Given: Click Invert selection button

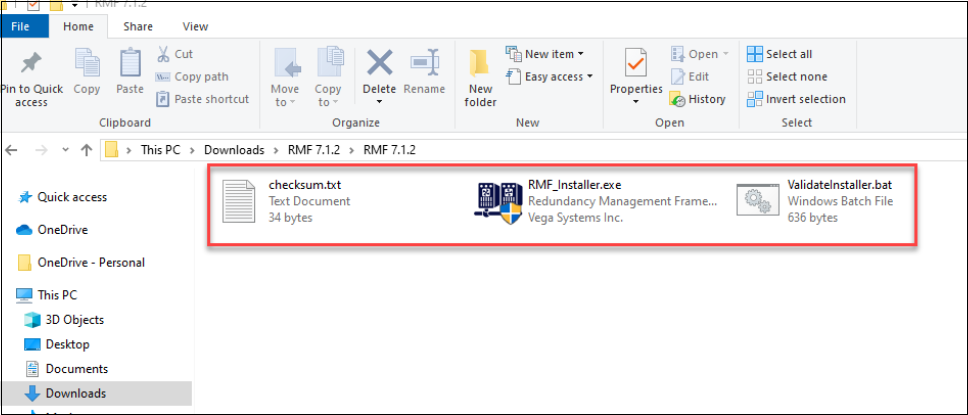Looking at the screenshot, I should click(x=796, y=99).
